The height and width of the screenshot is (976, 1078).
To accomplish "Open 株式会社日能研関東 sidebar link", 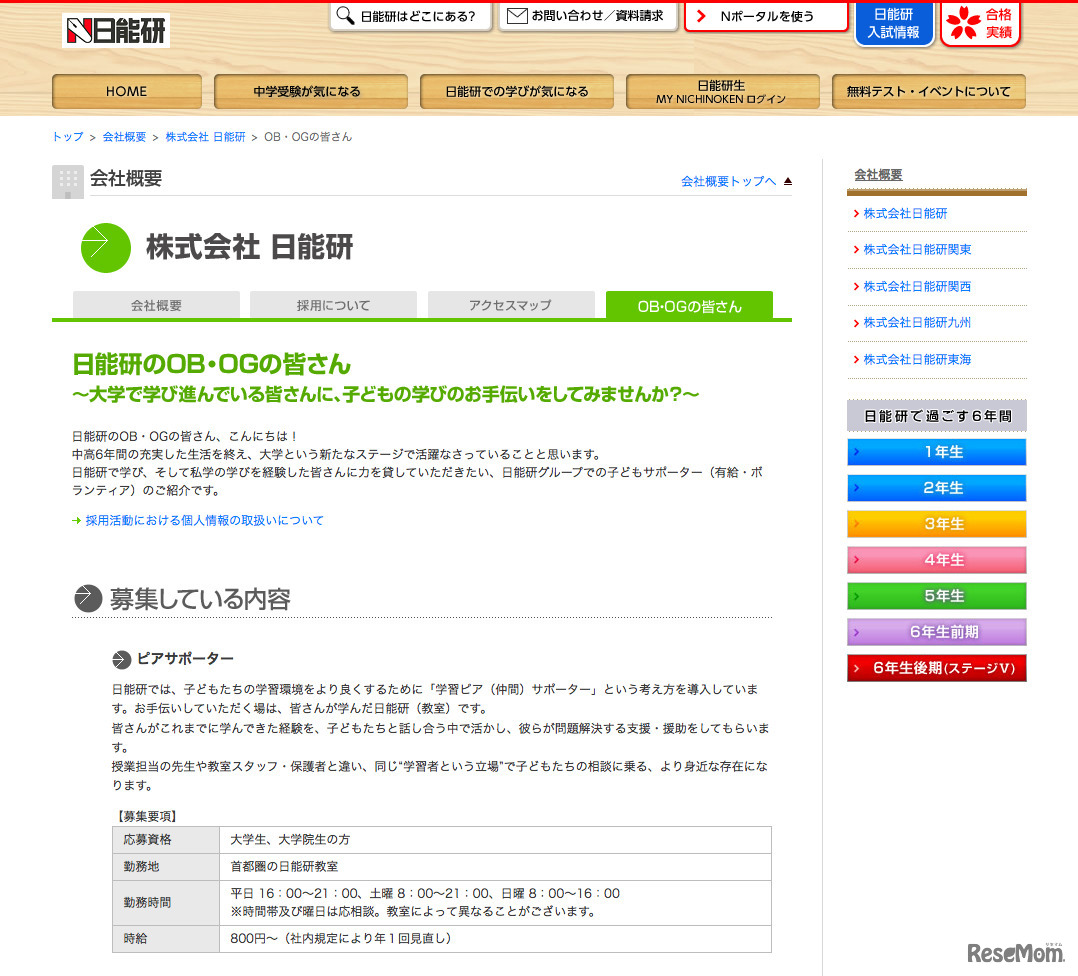I will (x=917, y=250).
